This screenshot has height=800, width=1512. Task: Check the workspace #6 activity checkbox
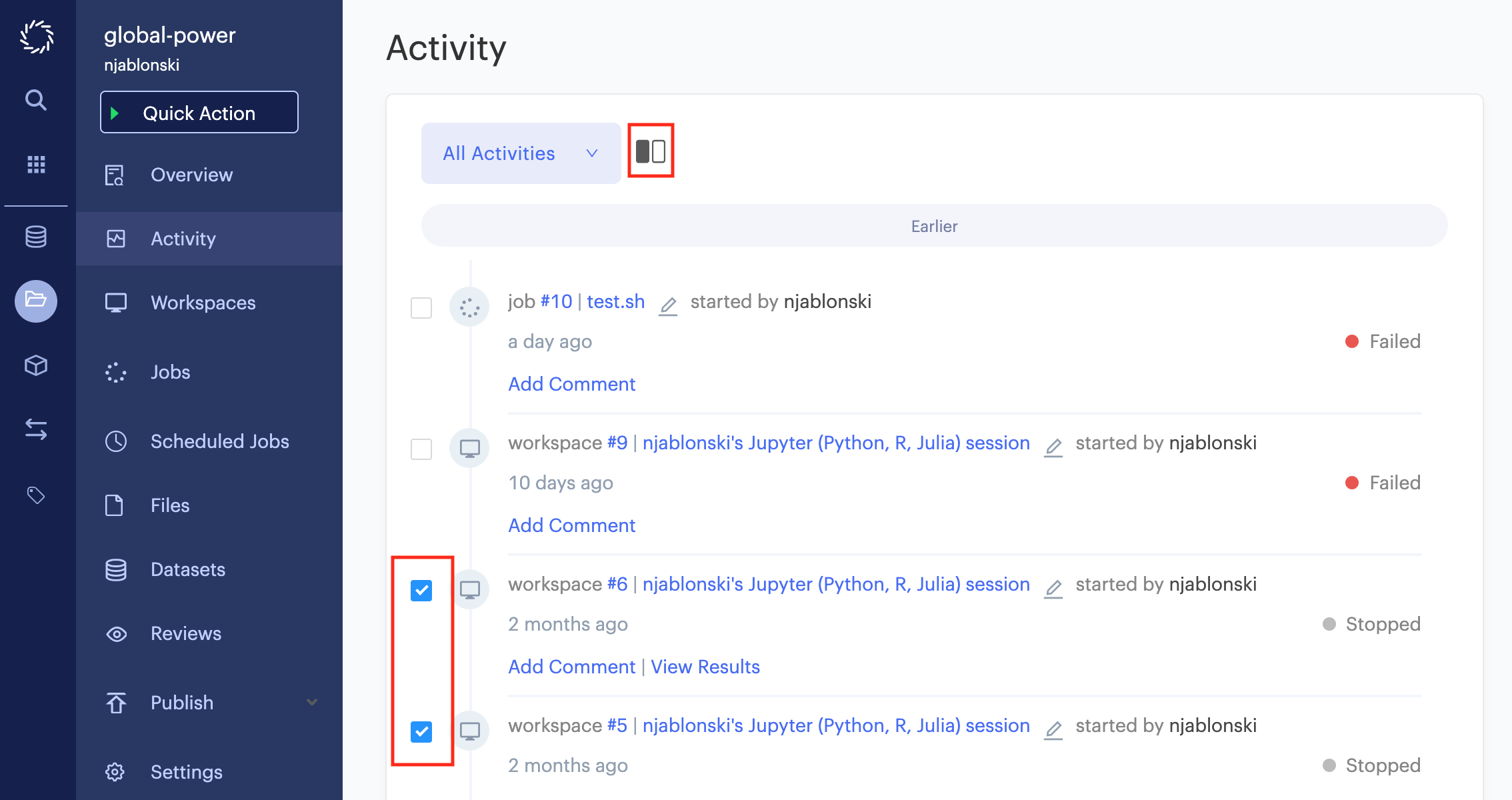(422, 590)
